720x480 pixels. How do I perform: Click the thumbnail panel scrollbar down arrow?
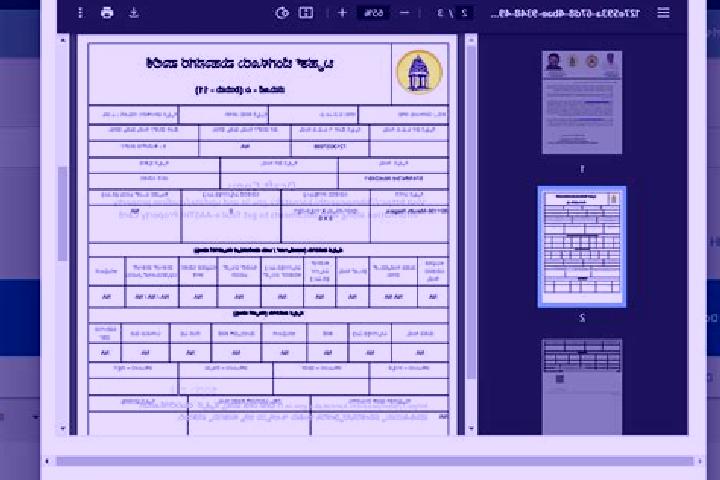[x=471, y=428]
